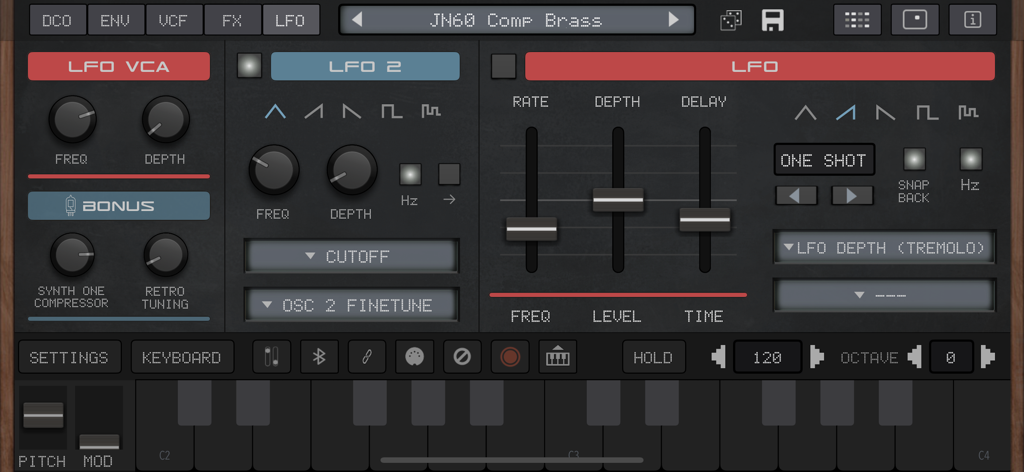Select previous LFO mode with left arrow under ONE SHOT
1024x472 pixels.
coord(796,196)
